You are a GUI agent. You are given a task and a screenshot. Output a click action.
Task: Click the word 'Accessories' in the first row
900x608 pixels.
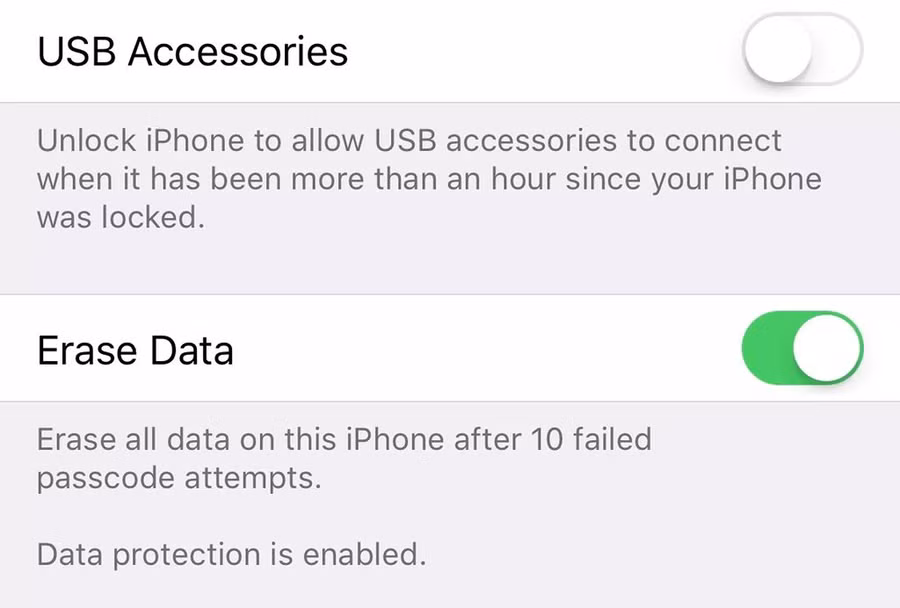238,52
